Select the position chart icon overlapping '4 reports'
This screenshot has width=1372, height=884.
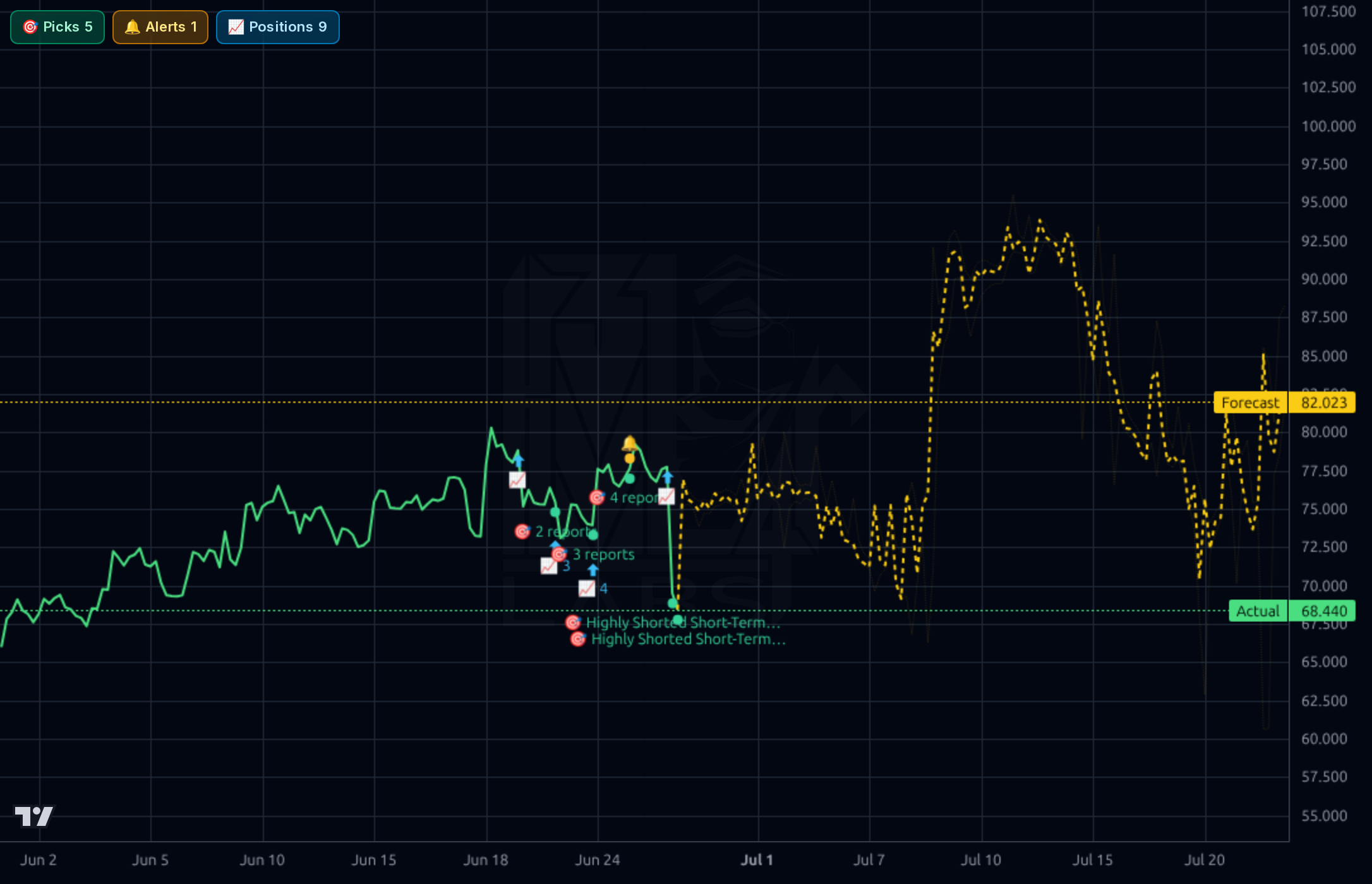pos(666,496)
